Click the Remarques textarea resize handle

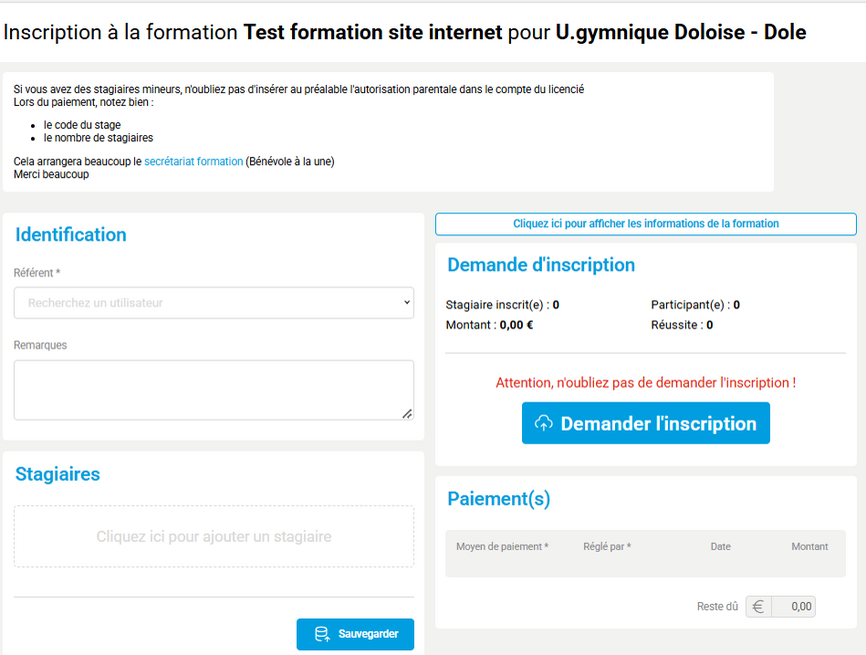pyautogui.click(x=407, y=413)
